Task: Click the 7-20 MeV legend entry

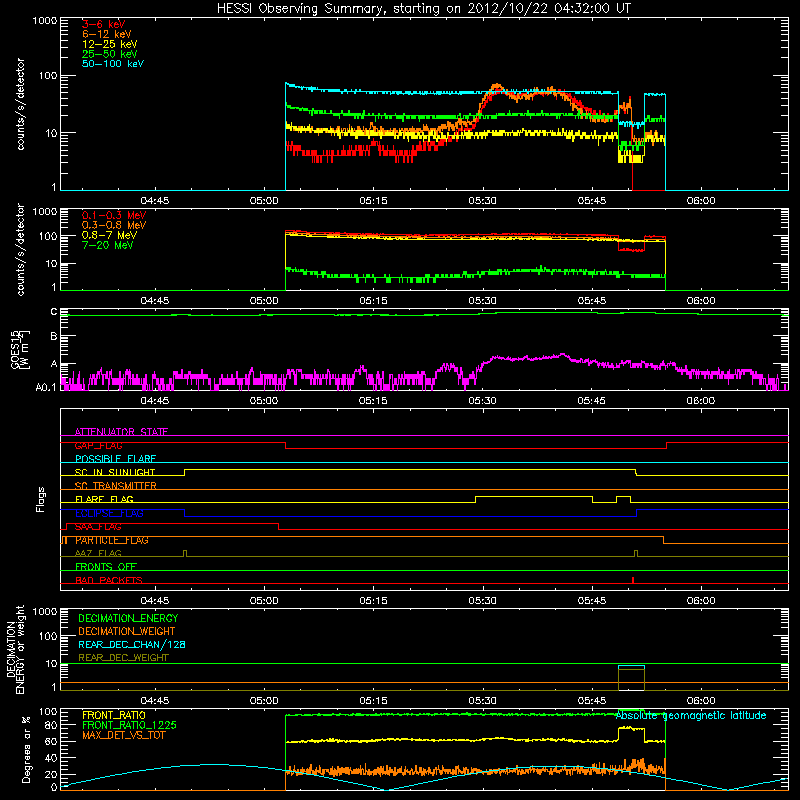Action: tap(107, 245)
